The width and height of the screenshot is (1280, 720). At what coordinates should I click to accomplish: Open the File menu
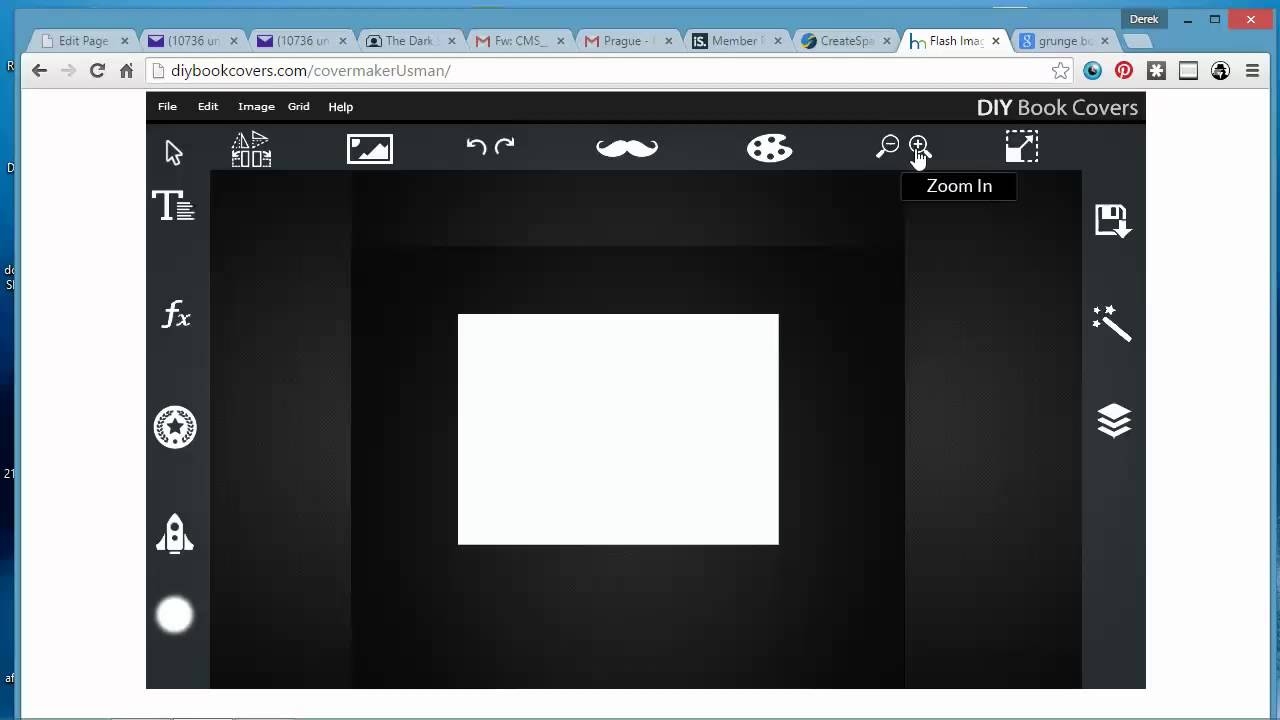(x=167, y=106)
